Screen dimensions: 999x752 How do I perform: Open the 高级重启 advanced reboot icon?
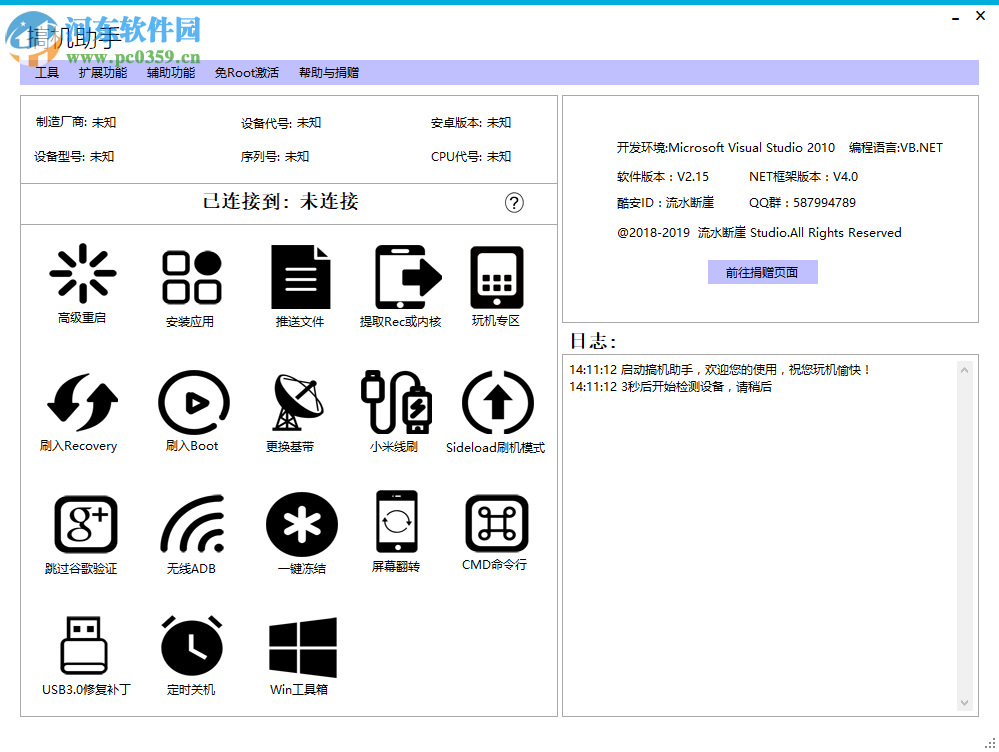(83, 273)
